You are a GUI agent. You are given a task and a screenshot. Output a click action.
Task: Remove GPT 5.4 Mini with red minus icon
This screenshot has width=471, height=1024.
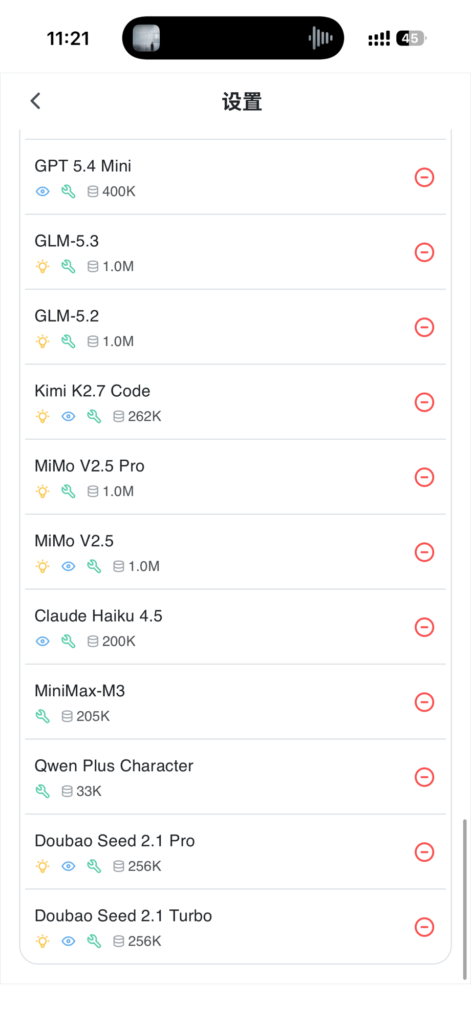point(425,177)
